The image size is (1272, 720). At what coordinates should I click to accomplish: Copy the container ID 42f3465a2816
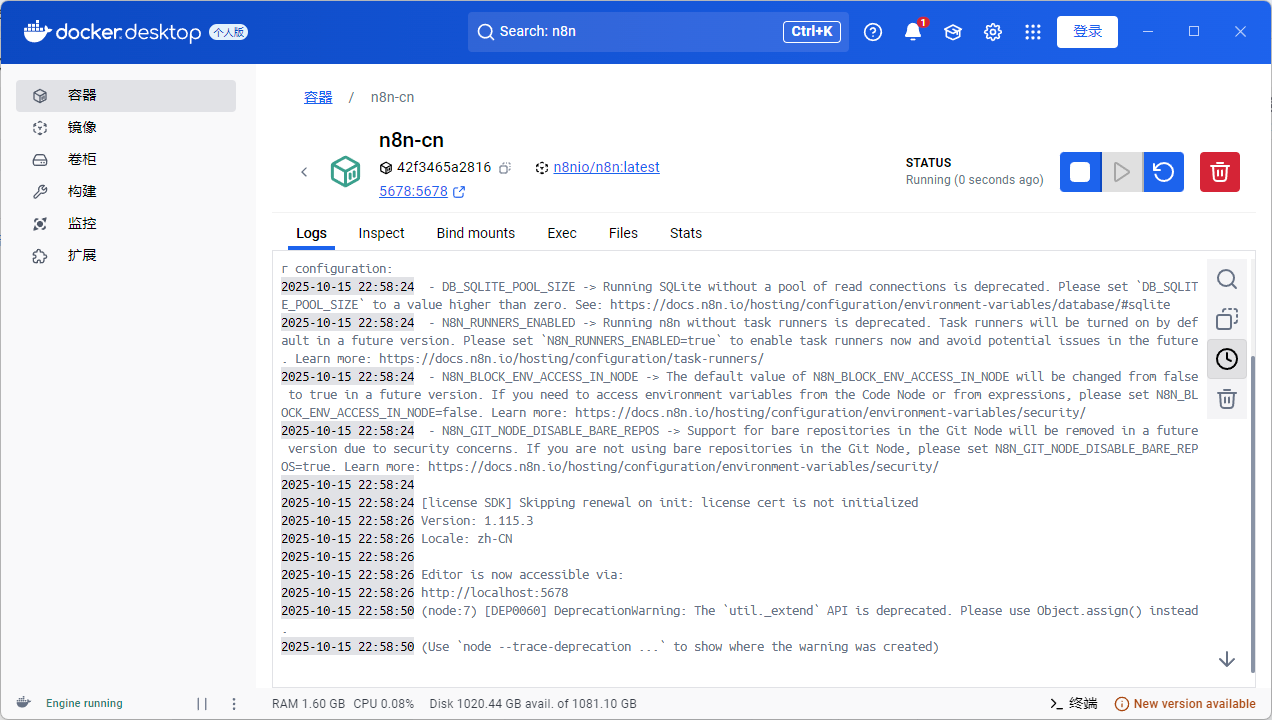[x=505, y=168]
